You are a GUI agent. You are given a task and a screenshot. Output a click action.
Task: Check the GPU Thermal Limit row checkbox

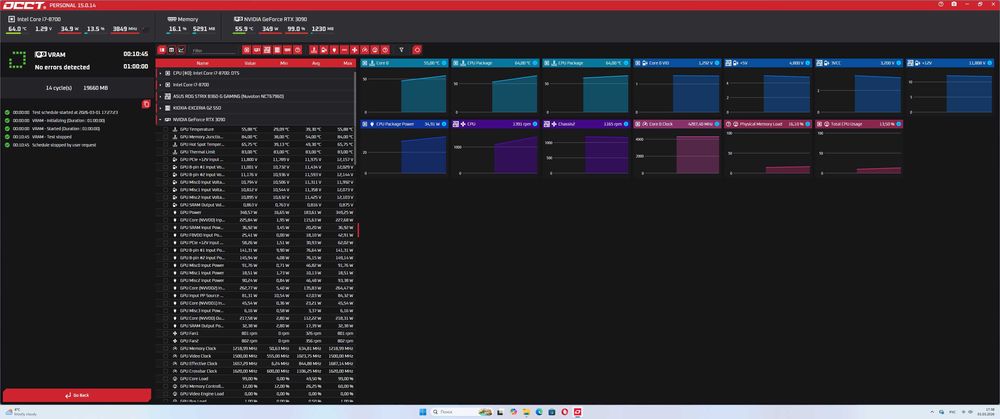click(166, 152)
